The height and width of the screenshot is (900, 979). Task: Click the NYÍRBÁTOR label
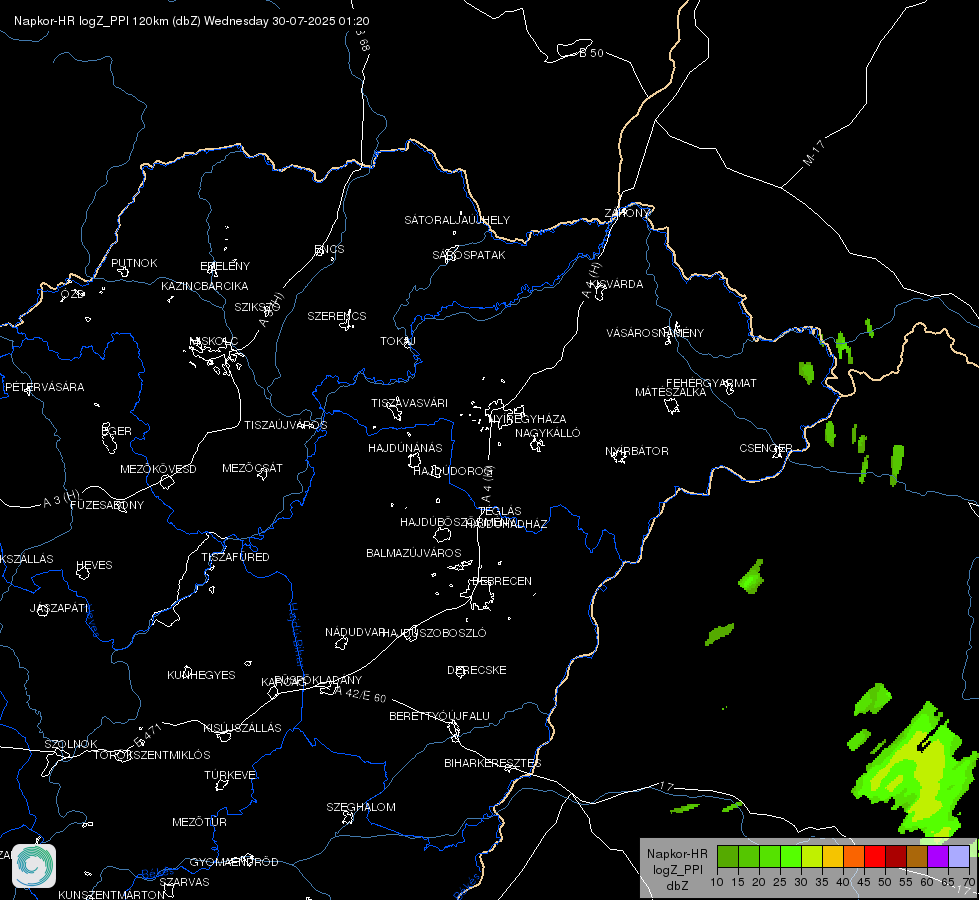click(637, 451)
